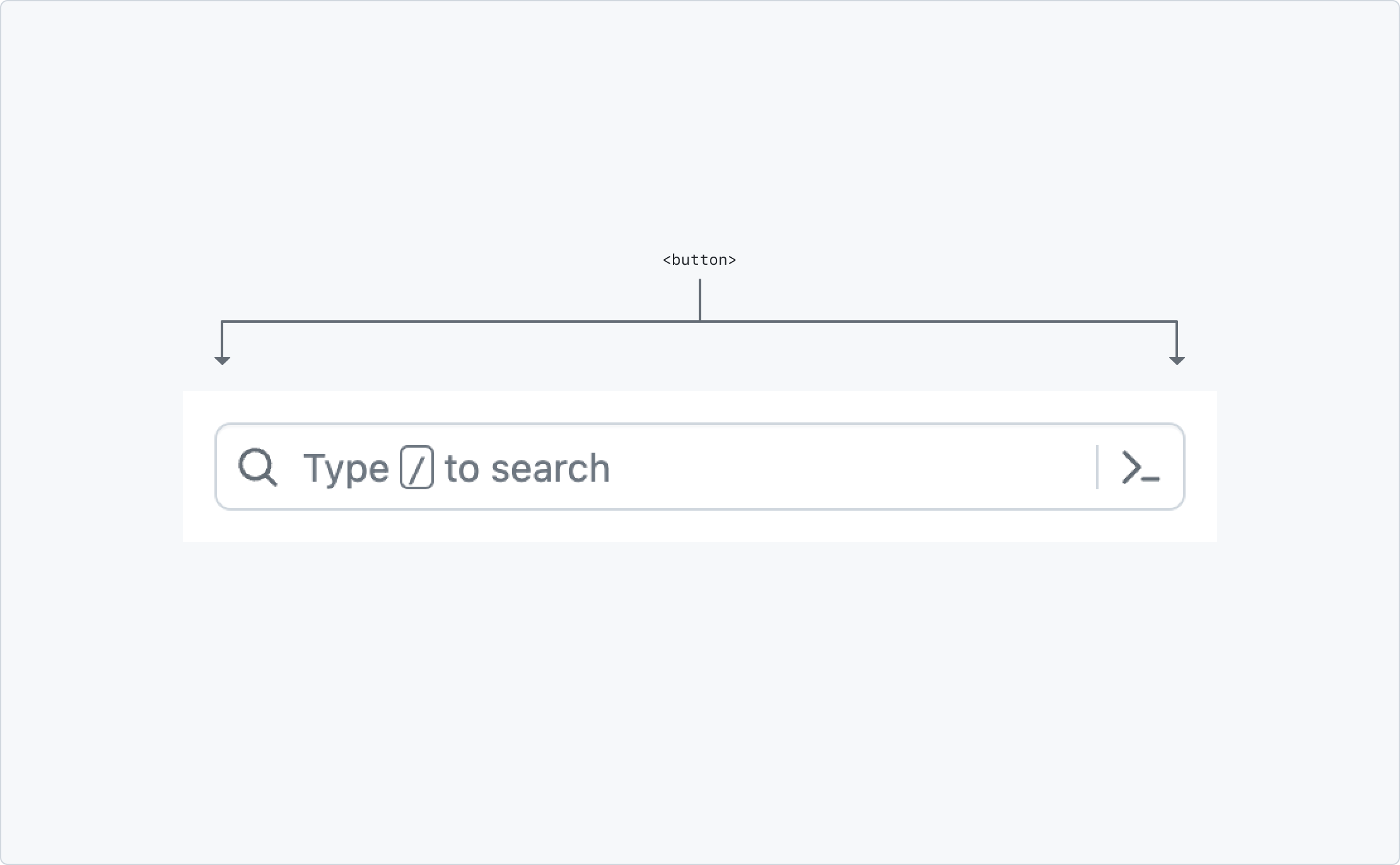
Task: Select the <button> annotation label
Action: point(699,260)
